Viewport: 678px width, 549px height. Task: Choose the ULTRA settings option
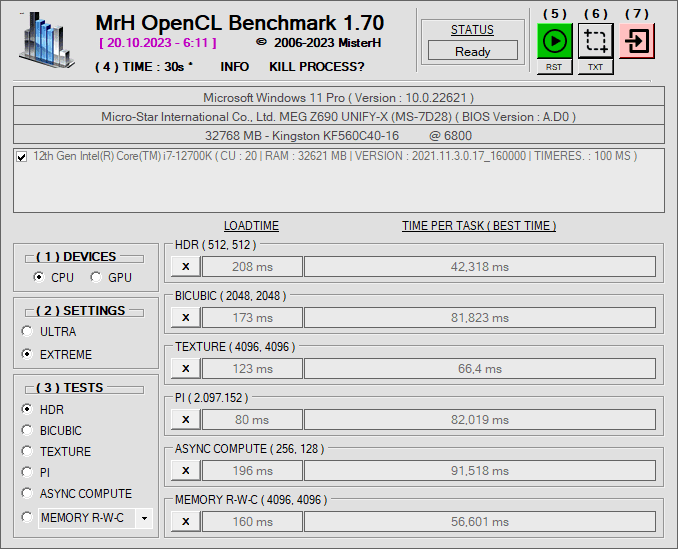[27, 332]
